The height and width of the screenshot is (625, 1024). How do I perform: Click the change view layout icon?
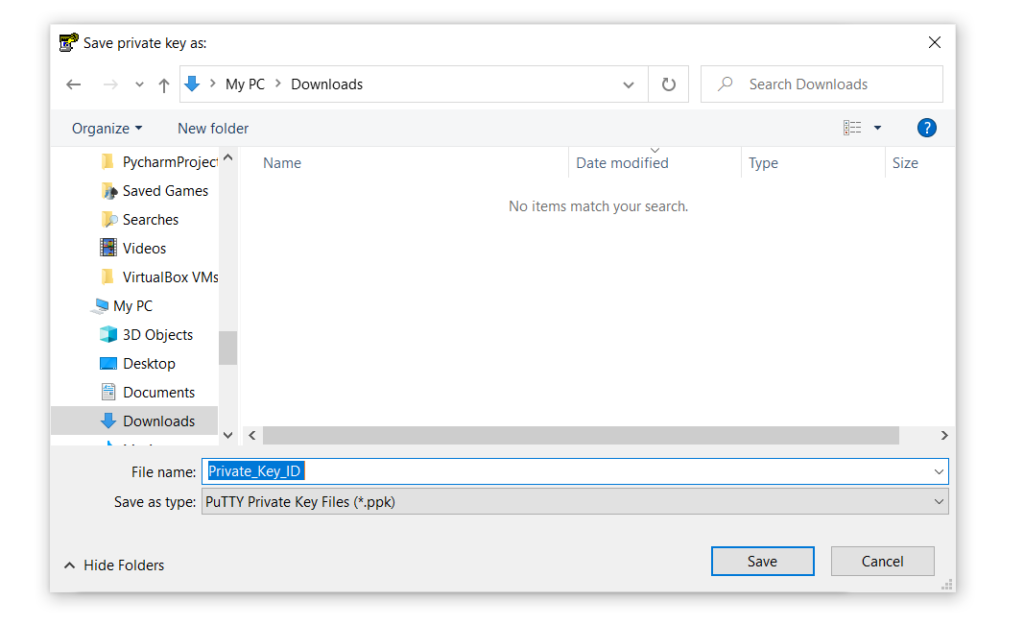(852, 128)
